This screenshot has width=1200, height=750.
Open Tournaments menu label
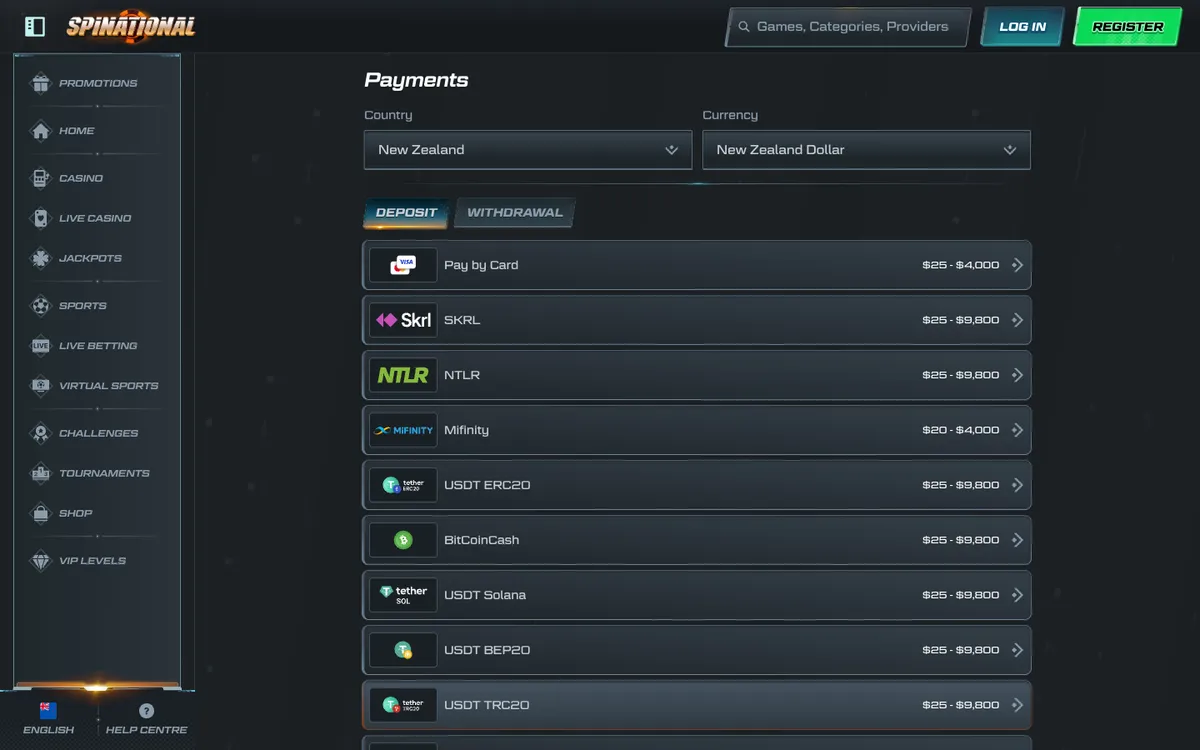[104, 473]
